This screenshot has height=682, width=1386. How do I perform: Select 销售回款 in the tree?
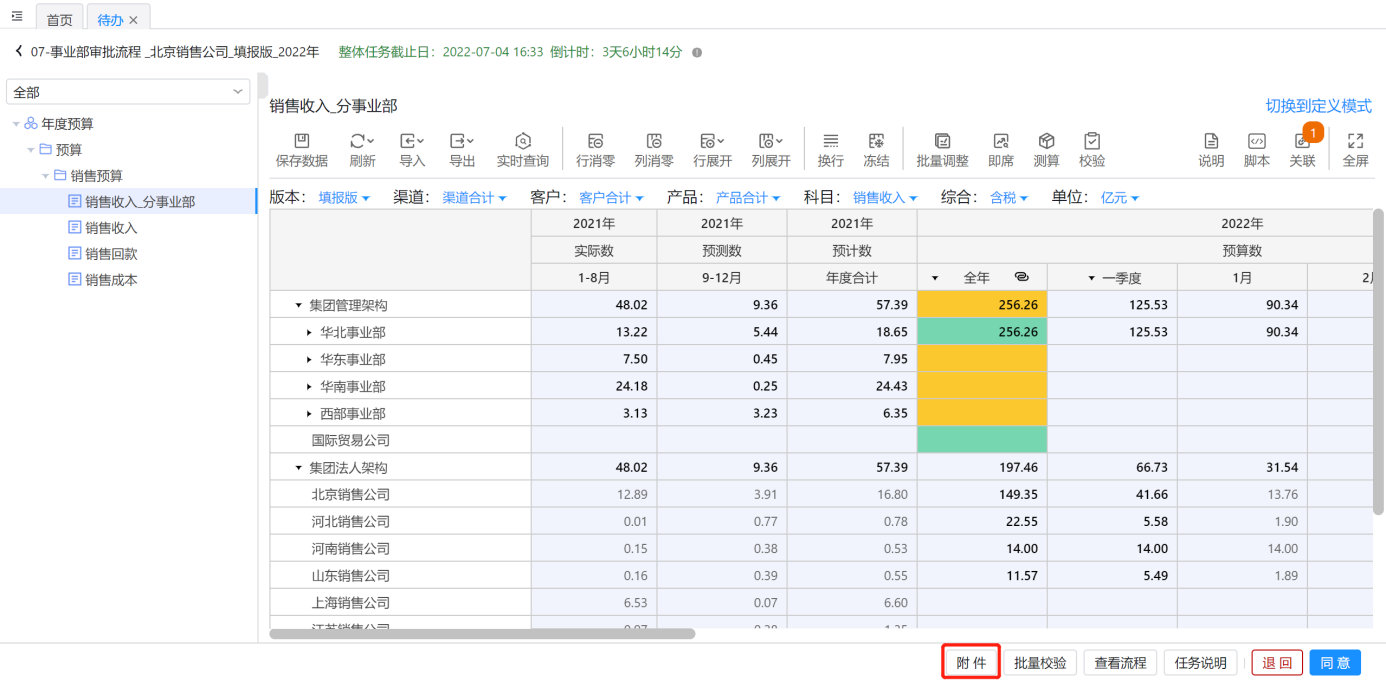click(111, 254)
